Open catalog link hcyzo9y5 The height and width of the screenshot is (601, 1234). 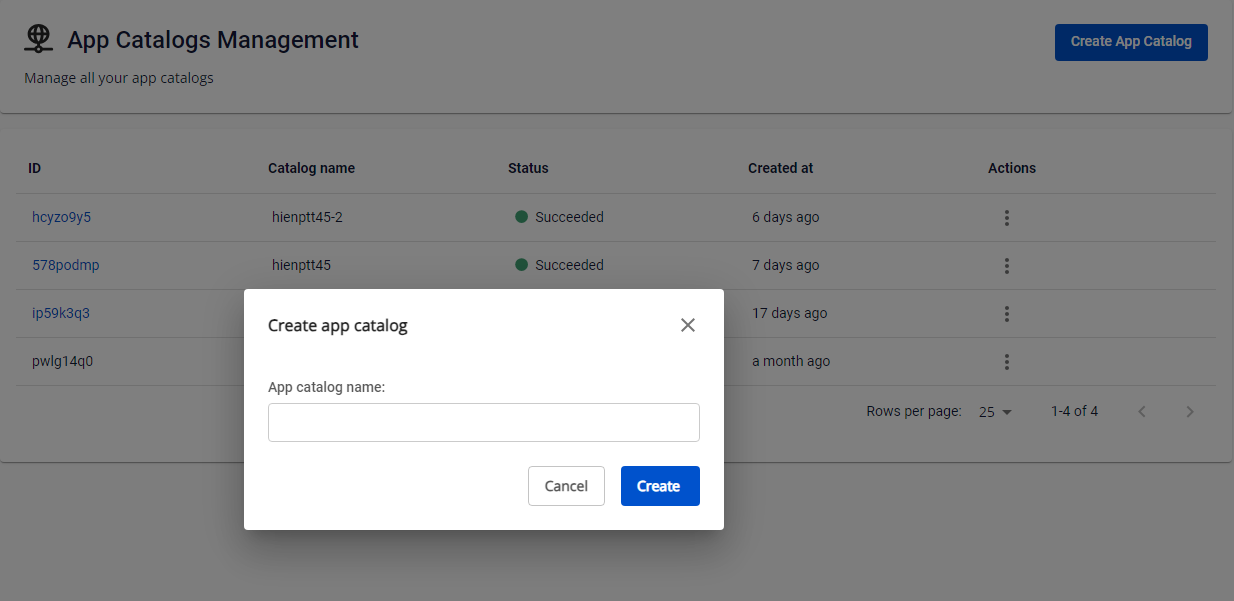[61, 217]
